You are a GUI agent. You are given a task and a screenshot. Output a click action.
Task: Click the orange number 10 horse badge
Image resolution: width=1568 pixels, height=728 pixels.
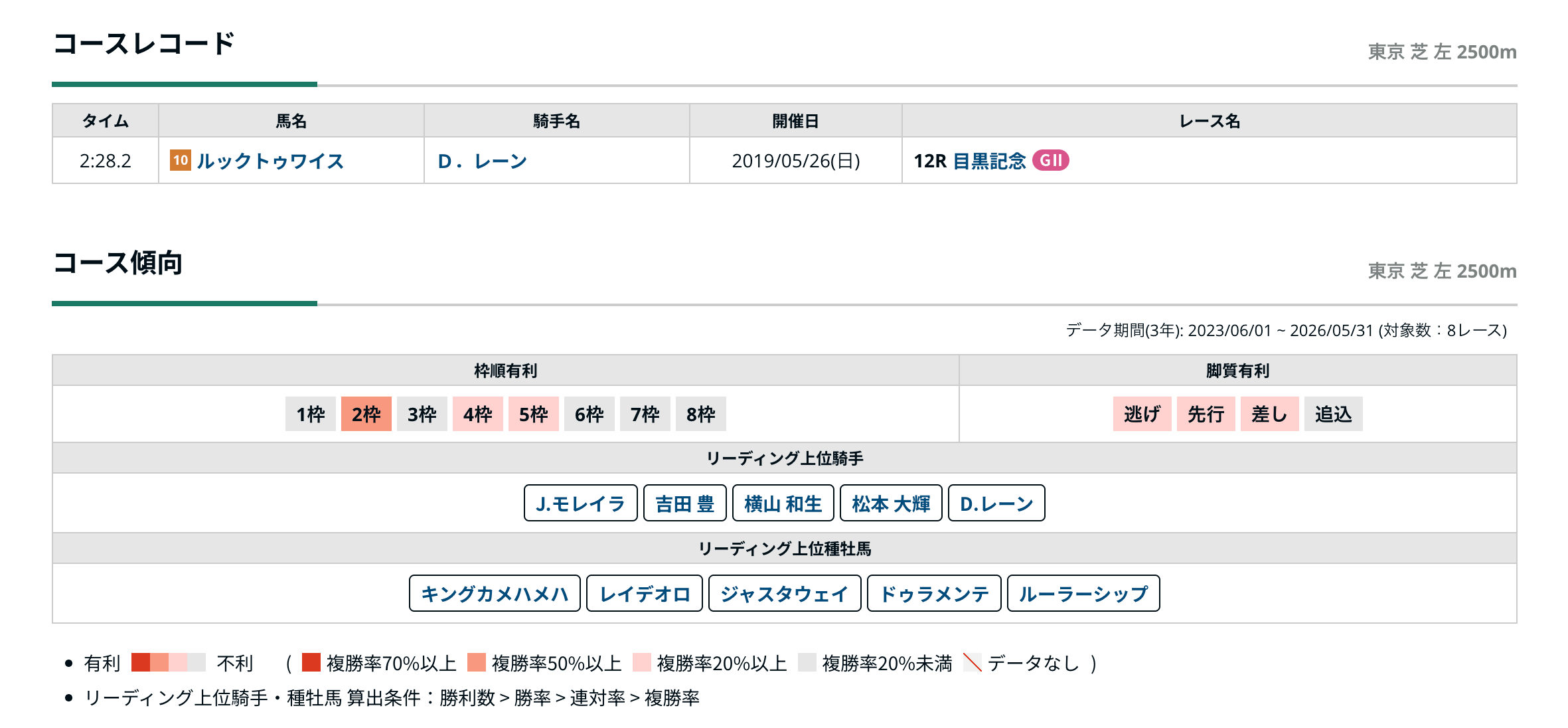click(x=181, y=160)
